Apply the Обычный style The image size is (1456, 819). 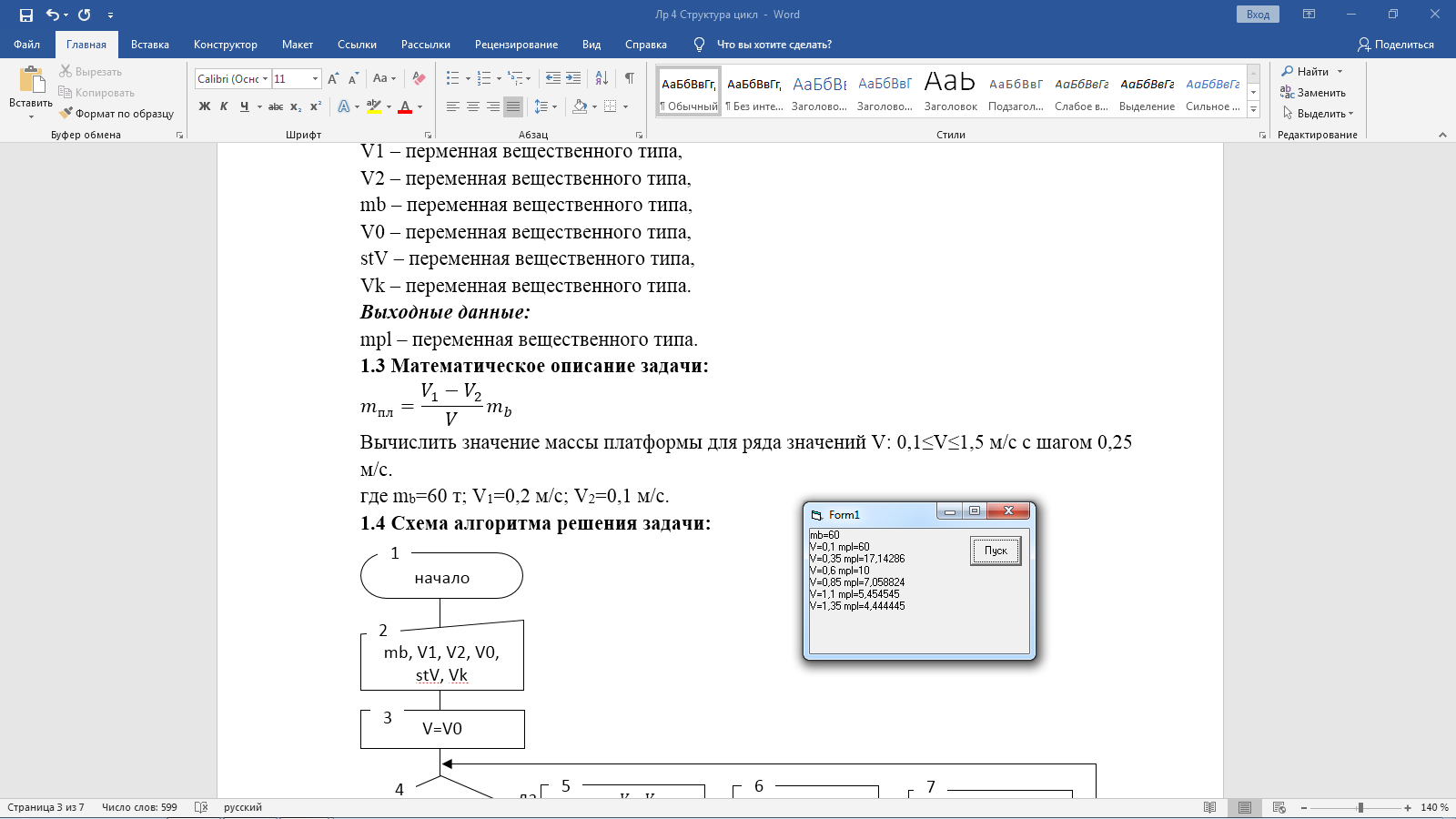[x=689, y=91]
